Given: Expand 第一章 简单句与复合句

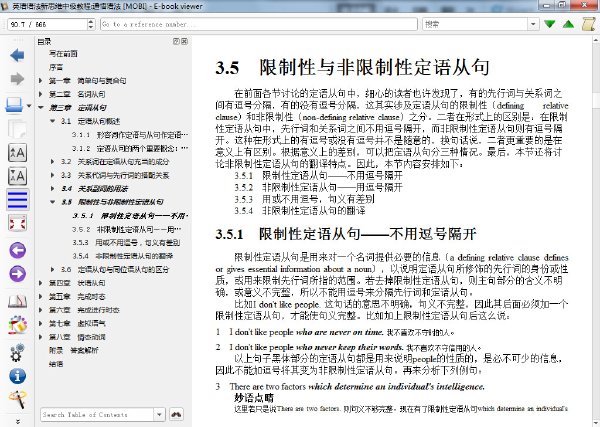Looking at the screenshot, I should click(41, 81).
